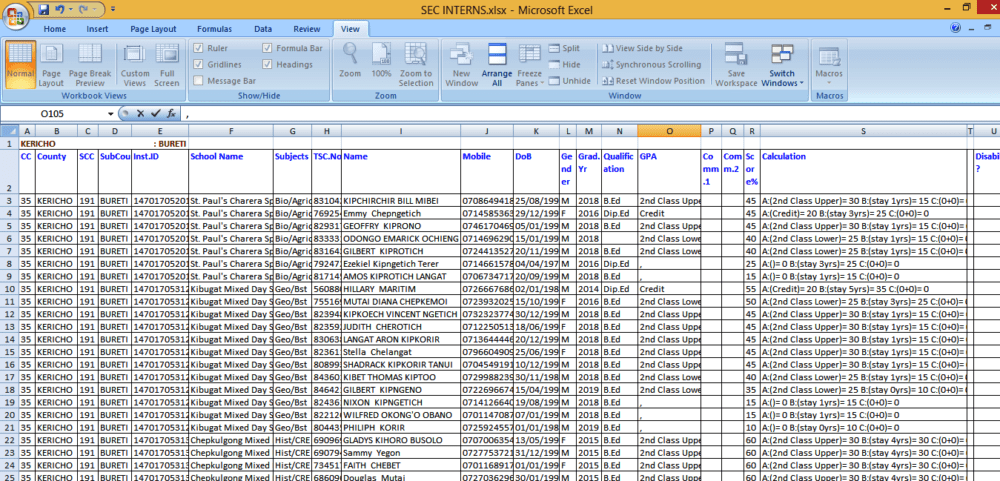This screenshot has width=1000, height=481.
Task: Zoom to Selection
Action: click(x=416, y=64)
